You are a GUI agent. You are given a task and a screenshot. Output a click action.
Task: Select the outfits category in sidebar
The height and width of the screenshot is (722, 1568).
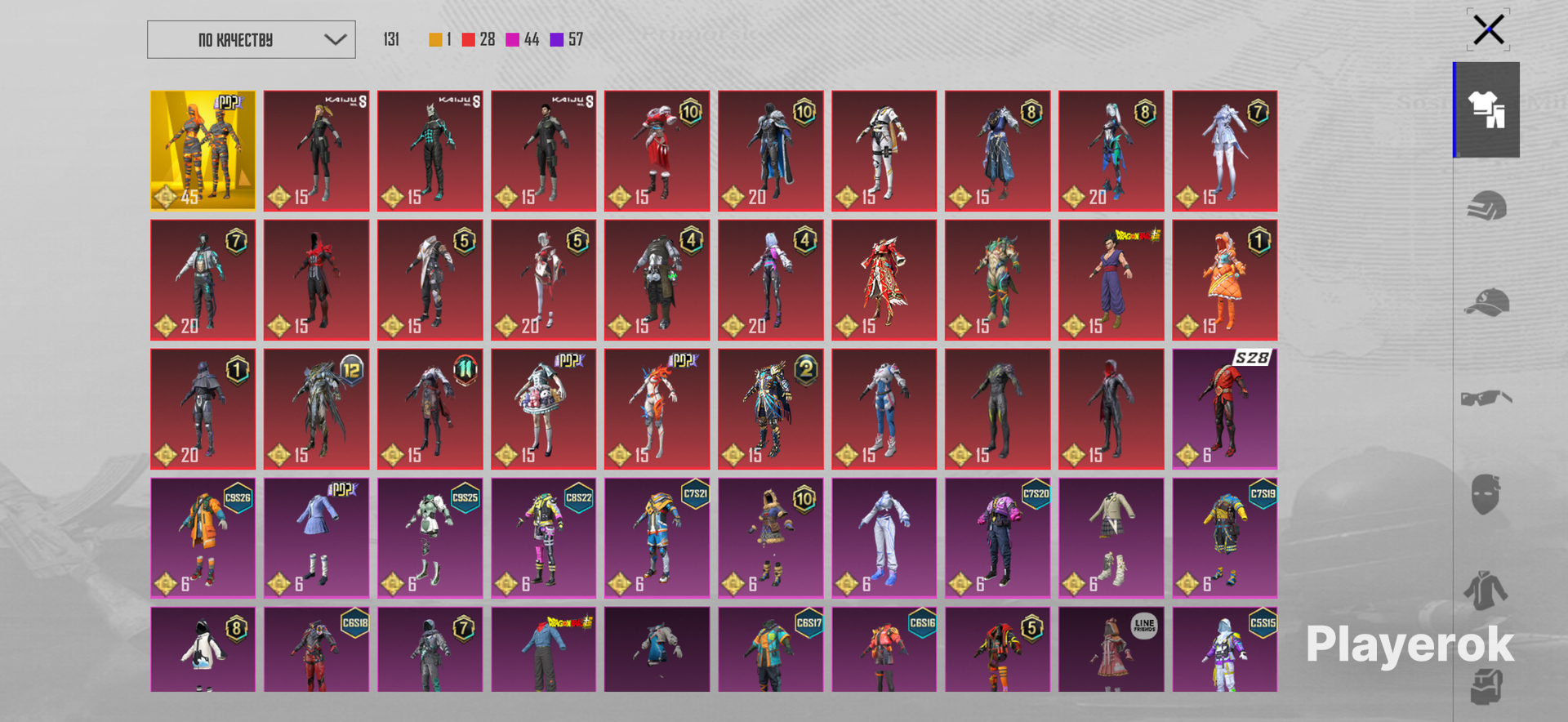1486,109
